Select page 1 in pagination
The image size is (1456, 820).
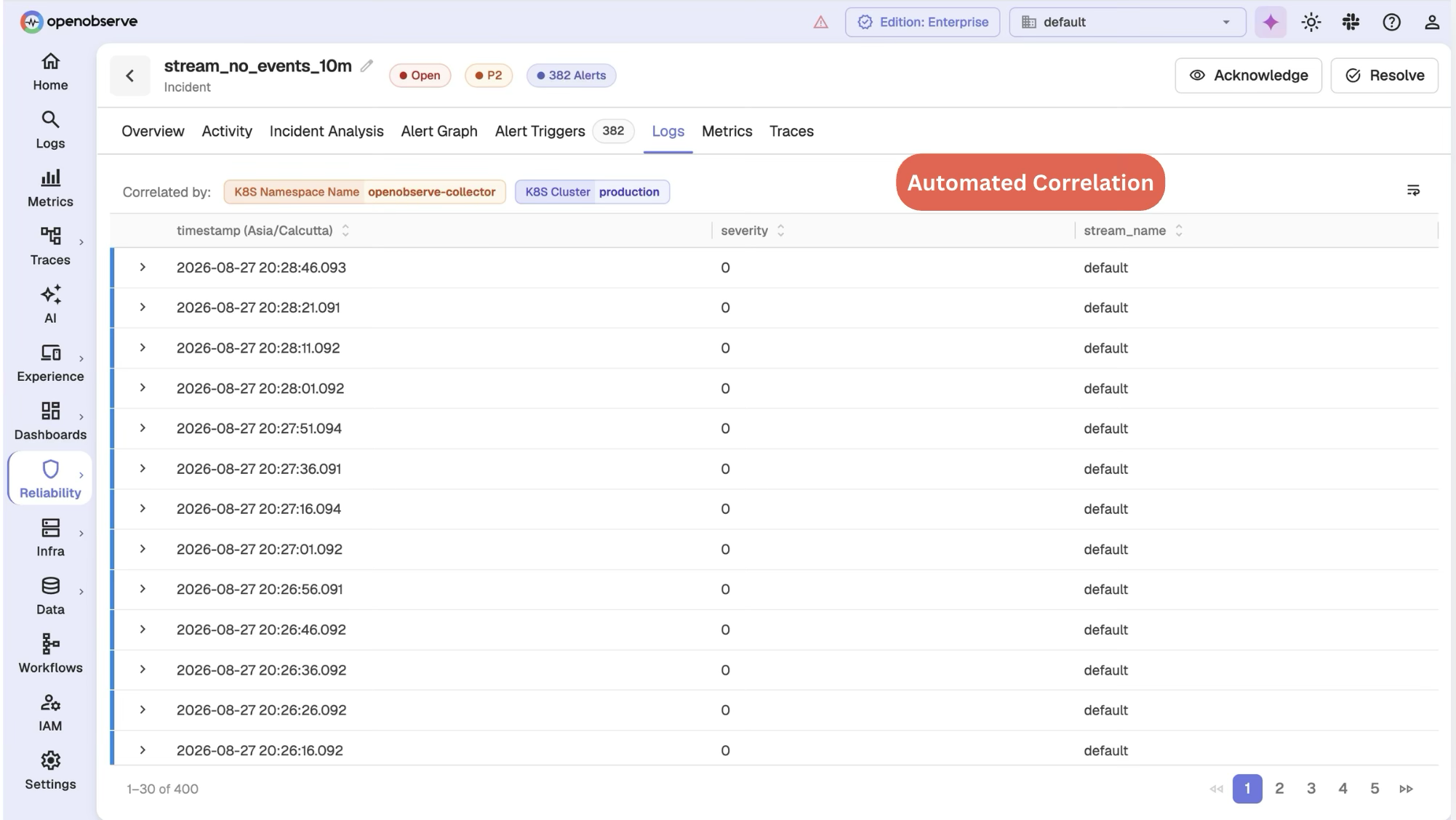1247,789
